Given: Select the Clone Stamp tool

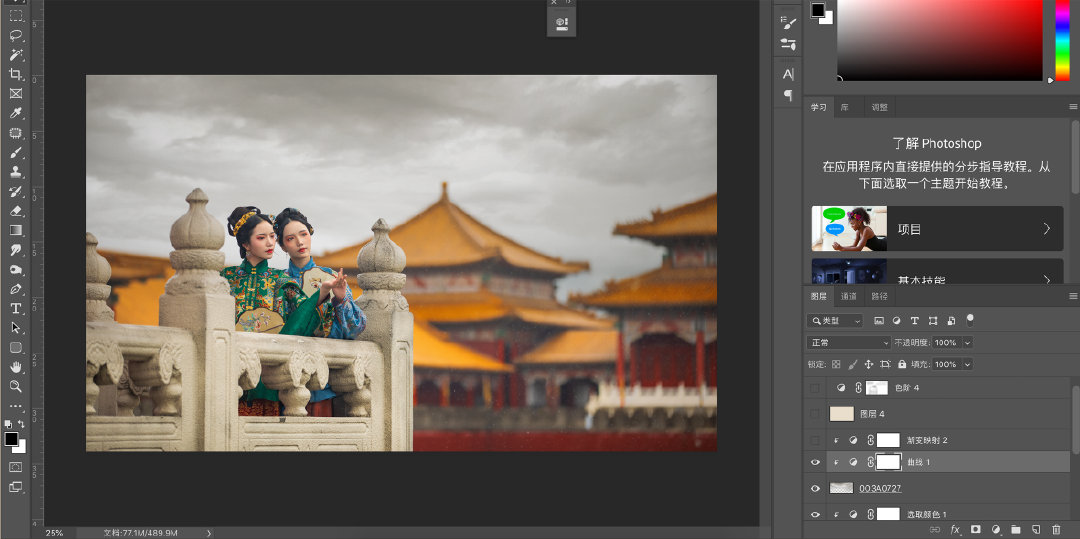Looking at the screenshot, I should coord(15,171).
